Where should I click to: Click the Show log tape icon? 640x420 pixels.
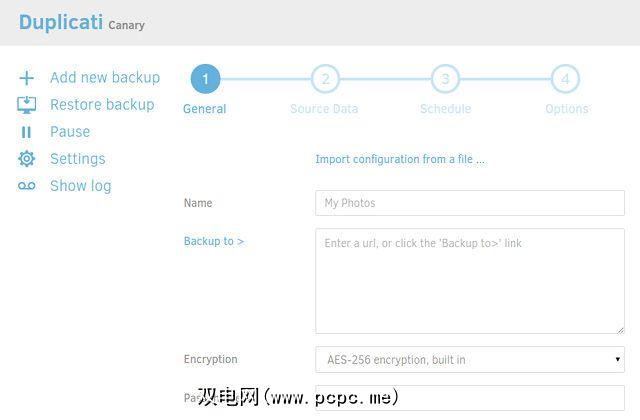point(27,186)
